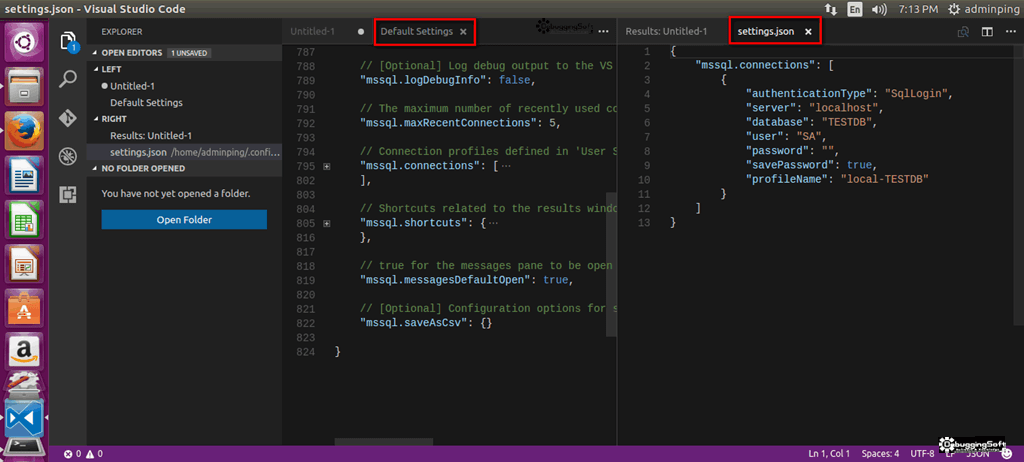Screen dimensions: 1024x462
Task: Click Ln 1, Col 1 in status bar
Action: click(x=829, y=454)
